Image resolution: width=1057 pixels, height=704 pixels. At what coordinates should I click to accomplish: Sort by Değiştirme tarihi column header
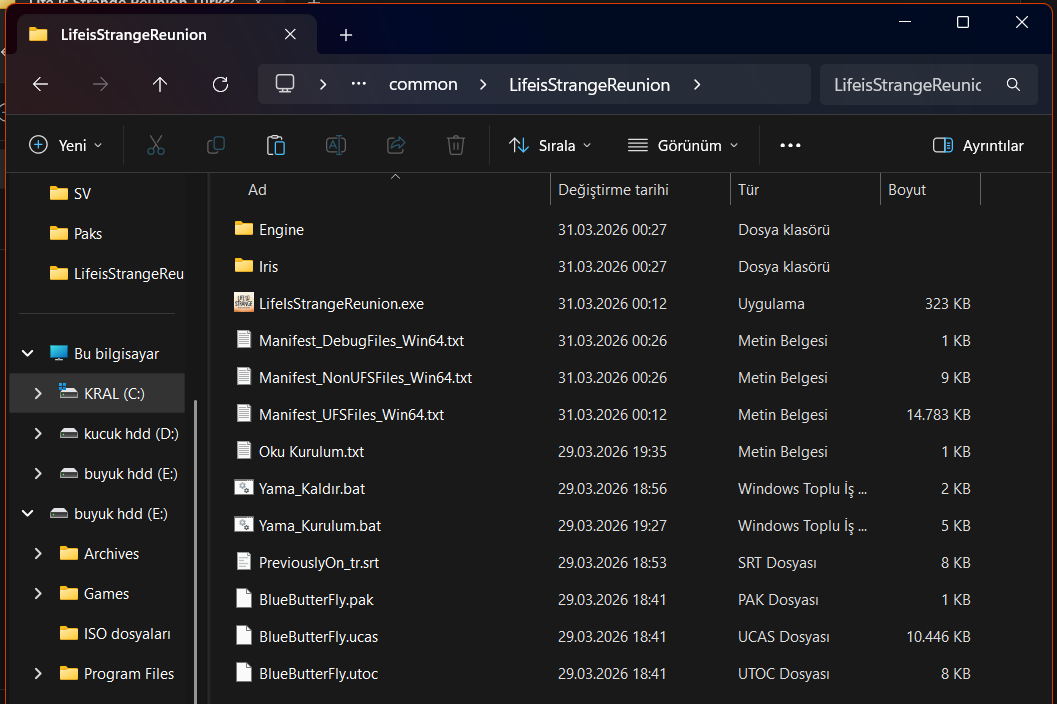(x=613, y=190)
